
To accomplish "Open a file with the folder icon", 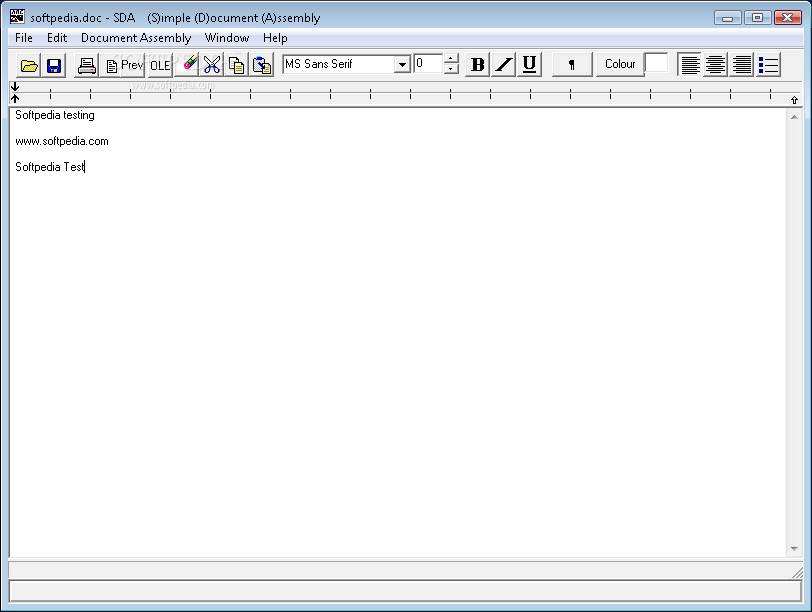I will [x=29, y=66].
